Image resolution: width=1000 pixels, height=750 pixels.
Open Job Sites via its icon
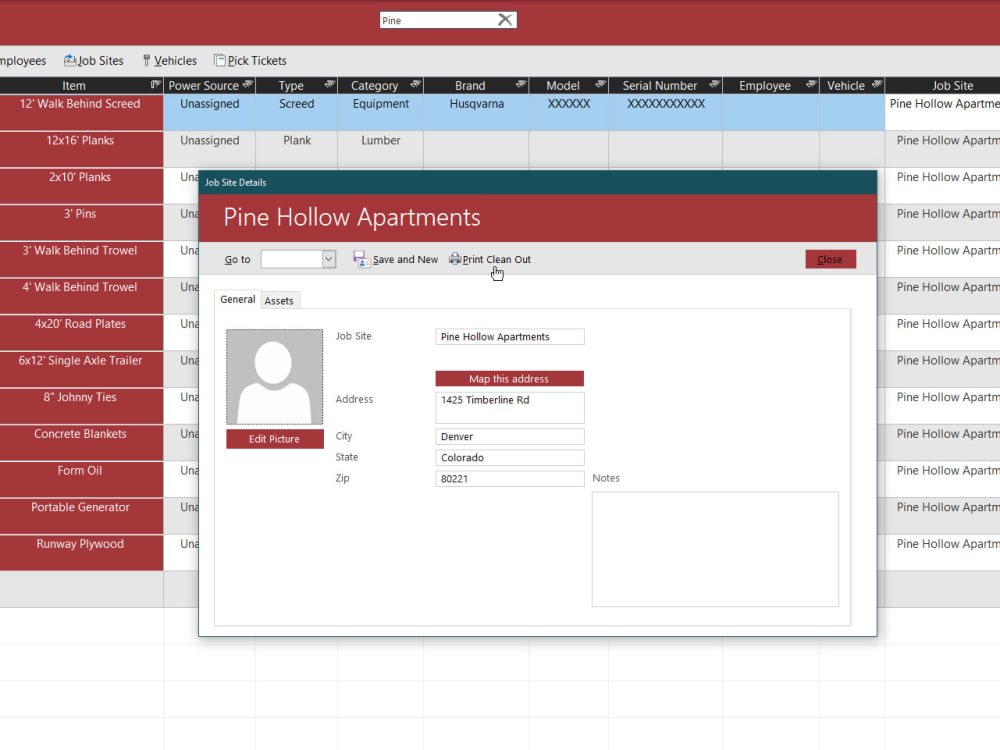70,61
